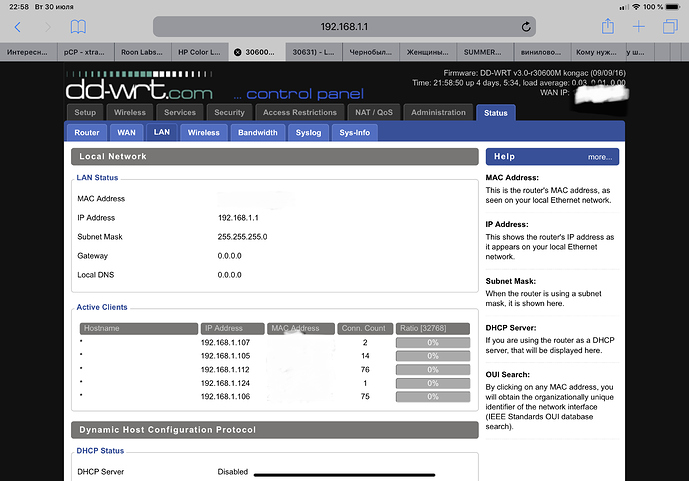Click the ratio bar for 192.168.1.112
689x481 pixels.
[x=432, y=370]
